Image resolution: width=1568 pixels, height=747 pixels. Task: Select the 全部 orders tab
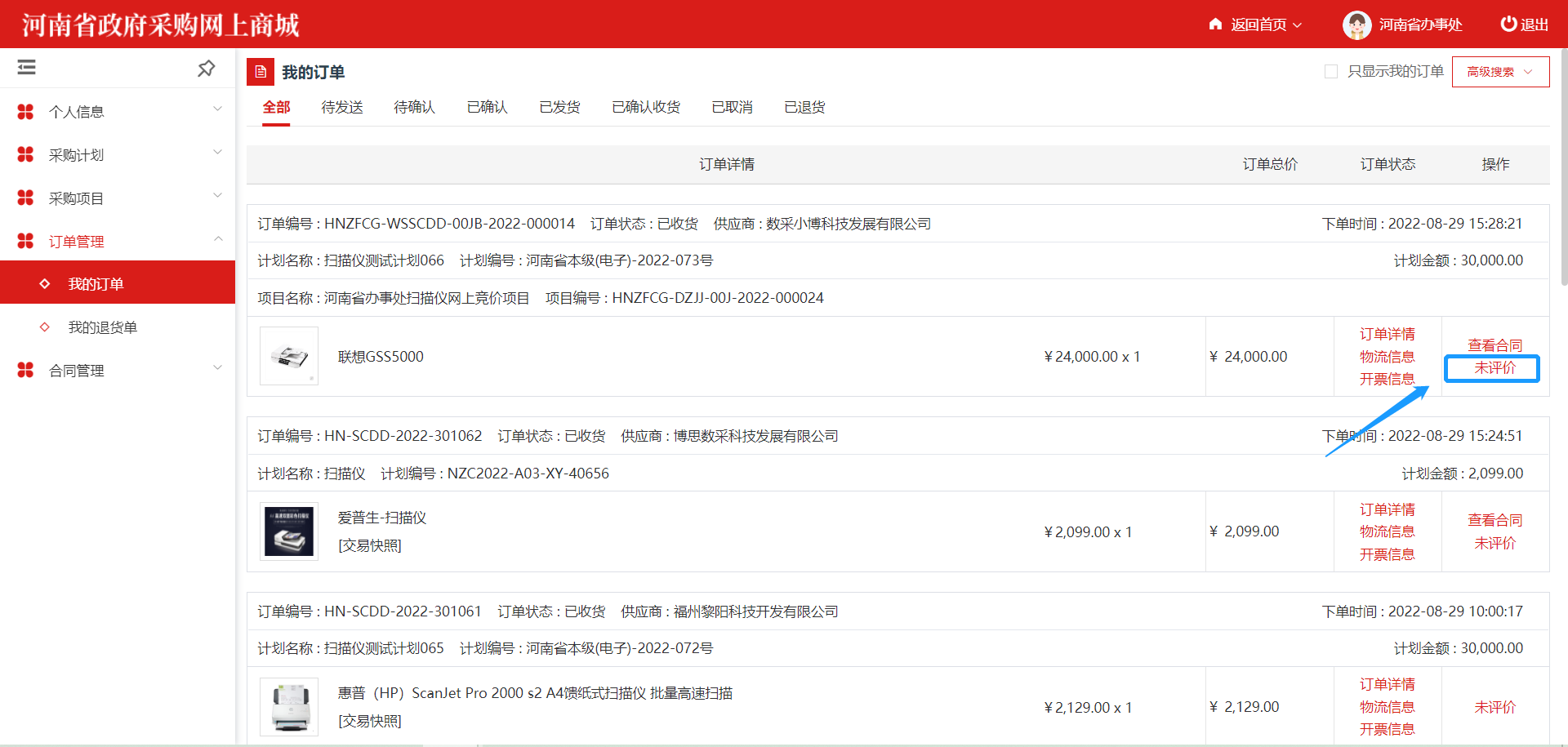pyautogui.click(x=276, y=107)
